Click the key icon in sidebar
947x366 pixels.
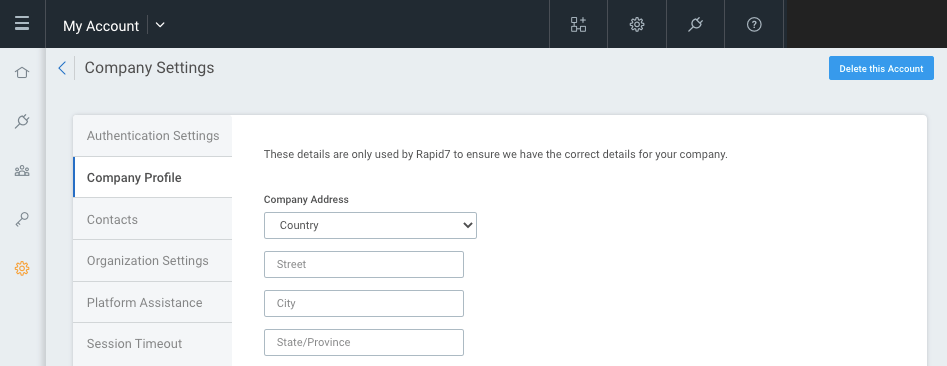(22, 220)
